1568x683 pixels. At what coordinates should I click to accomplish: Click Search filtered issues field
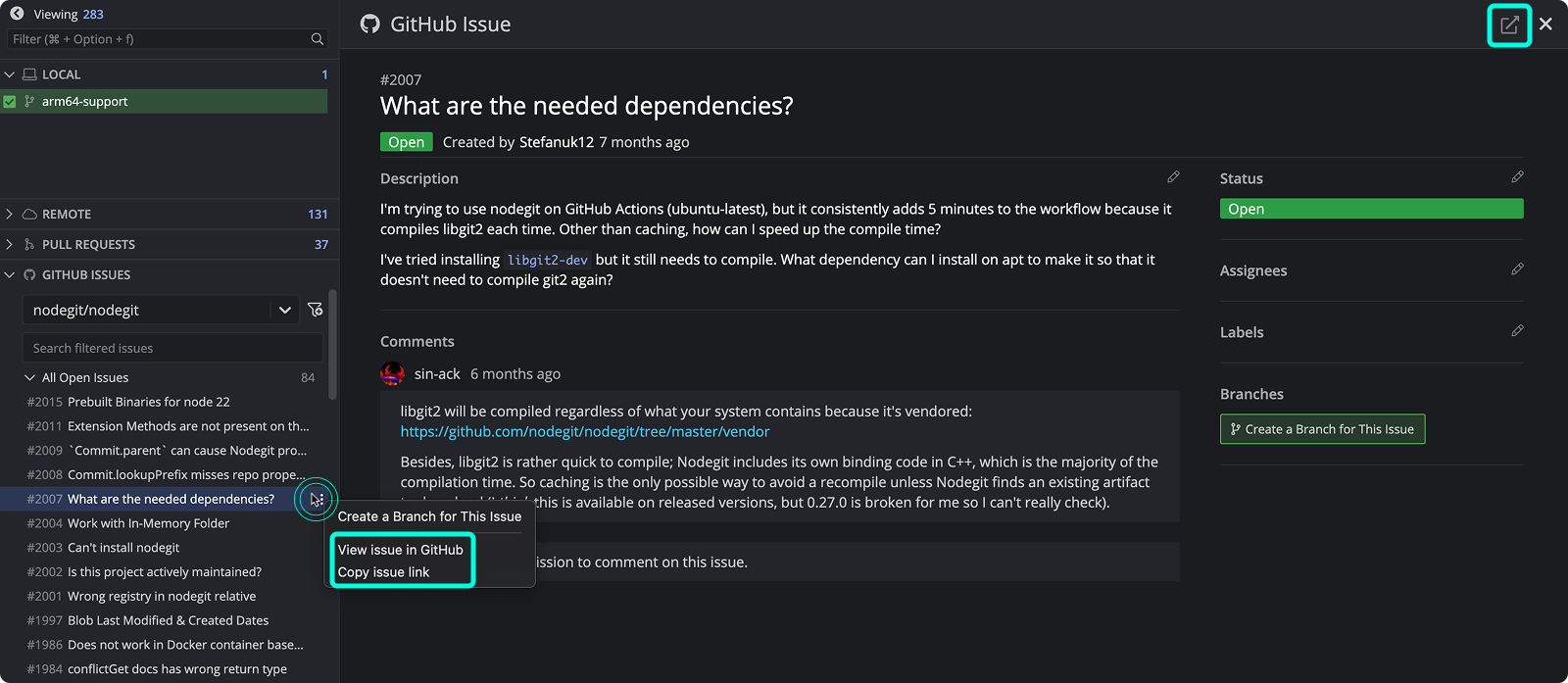pos(172,348)
